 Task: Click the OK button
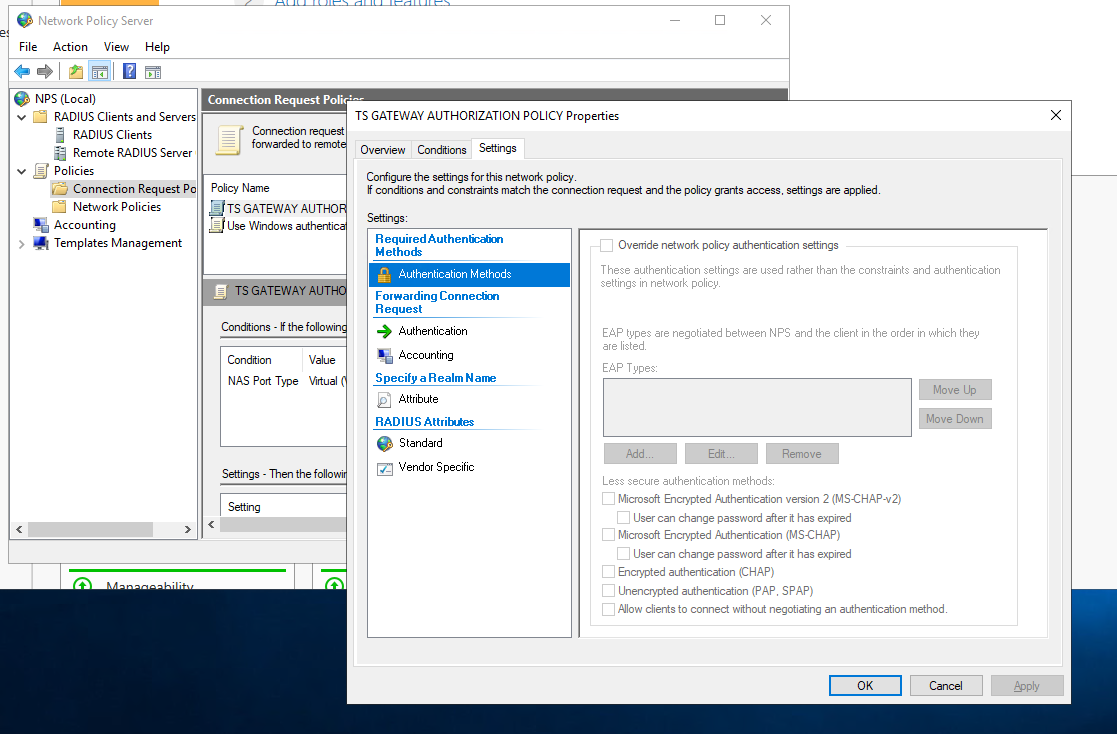click(865, 685)
